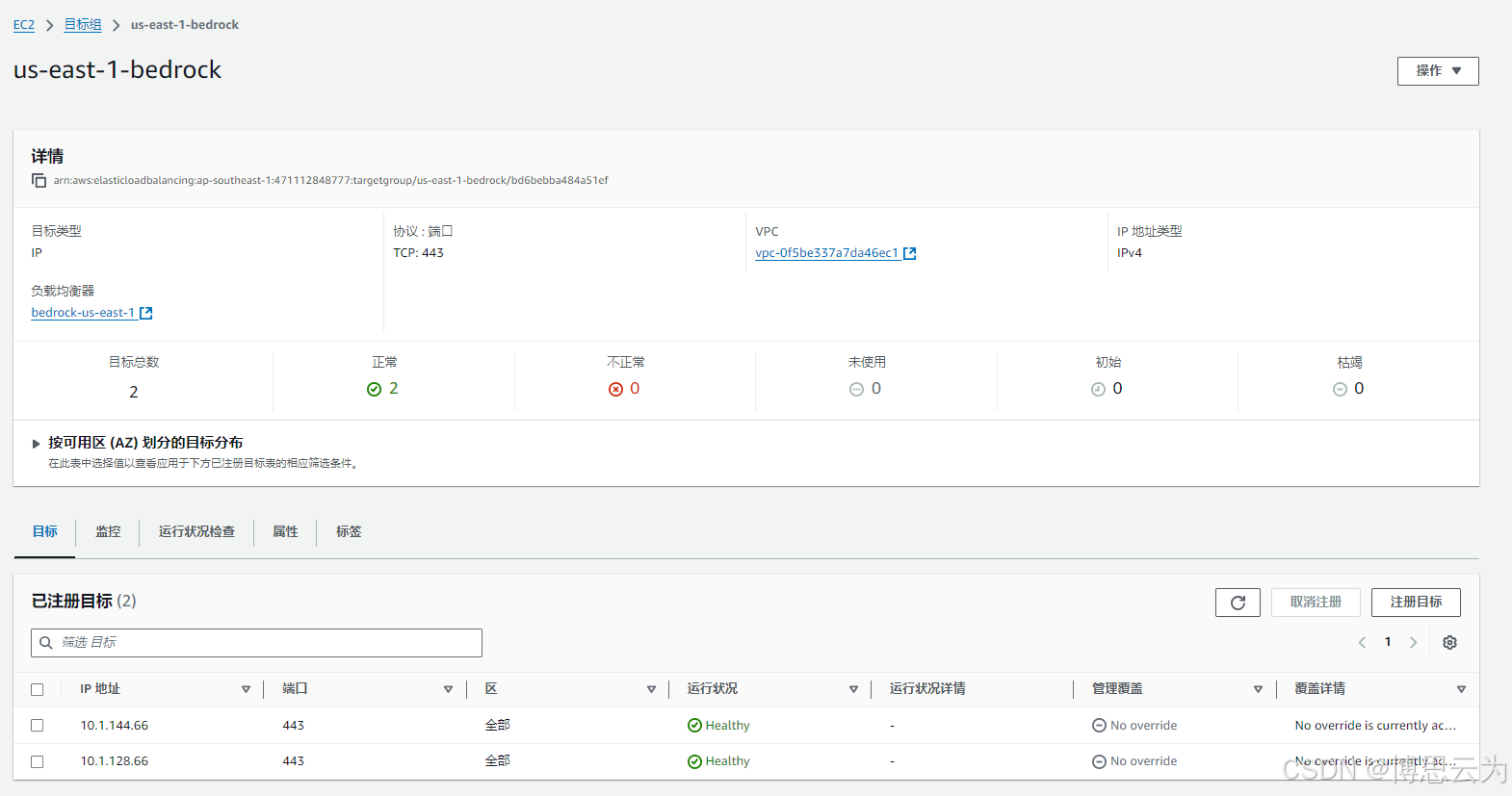This screenshot has height=796, width=1512.
Task: Open VPC vpc-0f5be337a7da46ec1 link
Action: click(826, 253)
